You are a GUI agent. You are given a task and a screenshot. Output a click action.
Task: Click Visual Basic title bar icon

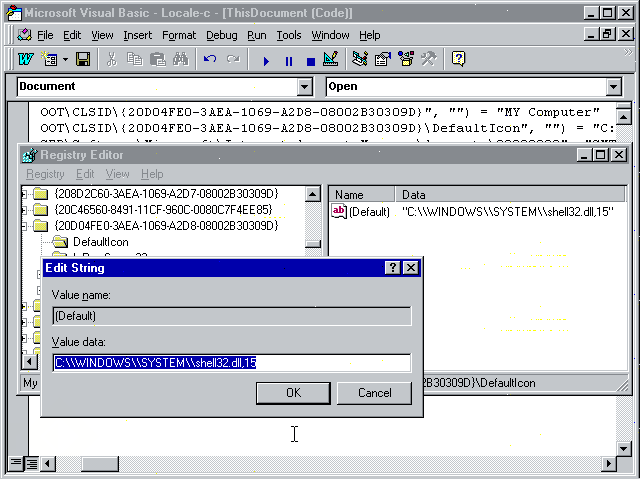tap(14, 13)
